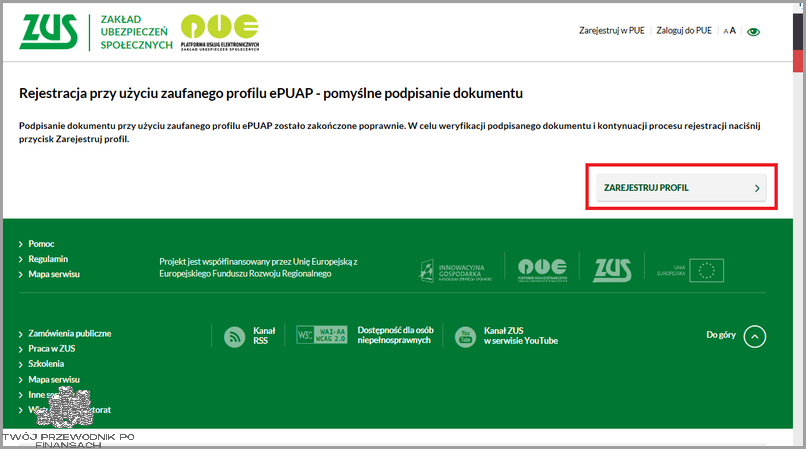Open Zarejestruj w PUE link
The image size is (806, 449).
pyautogui.click(x=612, y=30)
